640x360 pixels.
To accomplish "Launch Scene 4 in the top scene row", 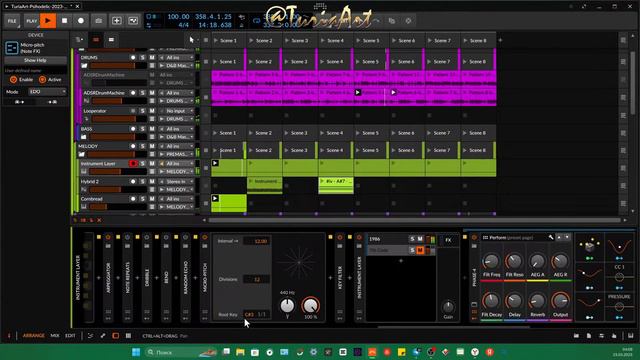I will (336, 40).
